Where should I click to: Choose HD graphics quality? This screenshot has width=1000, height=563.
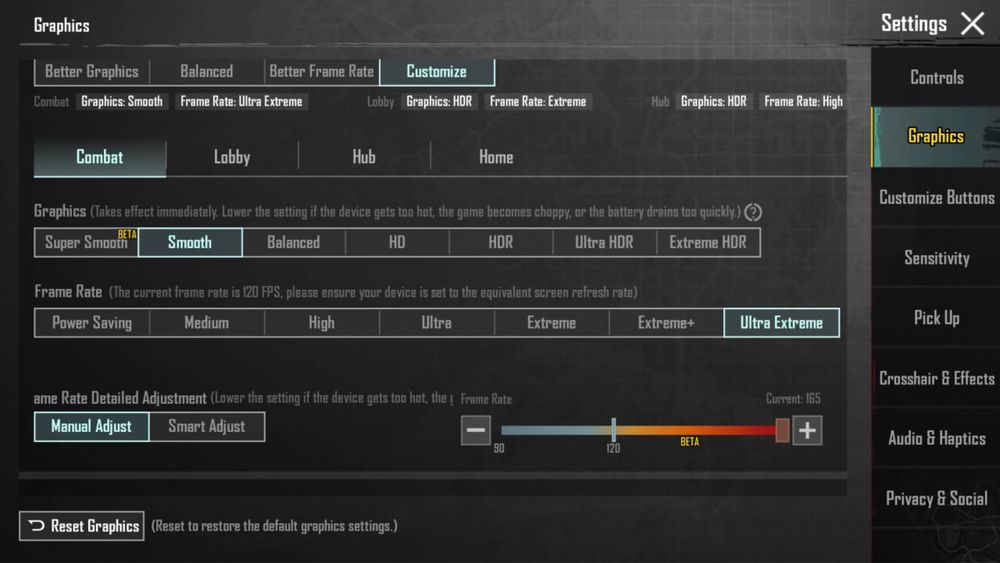tap(397, 242)
